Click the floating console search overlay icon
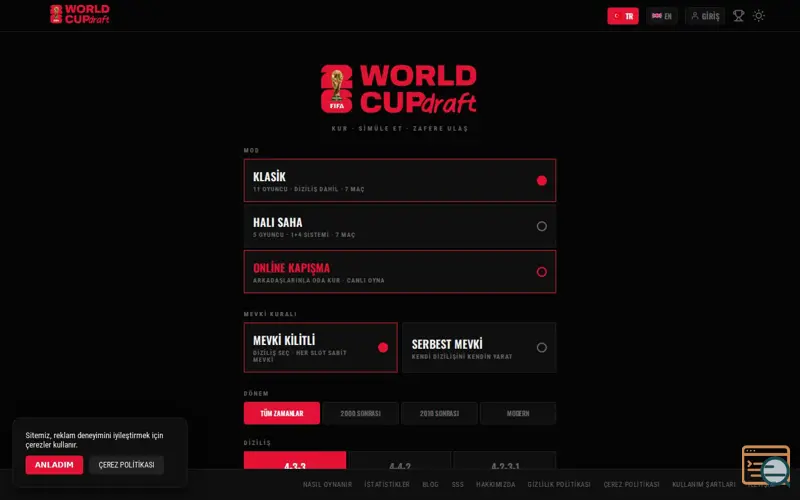The height and width of the screenshot is (500, 800). point(766,465)
